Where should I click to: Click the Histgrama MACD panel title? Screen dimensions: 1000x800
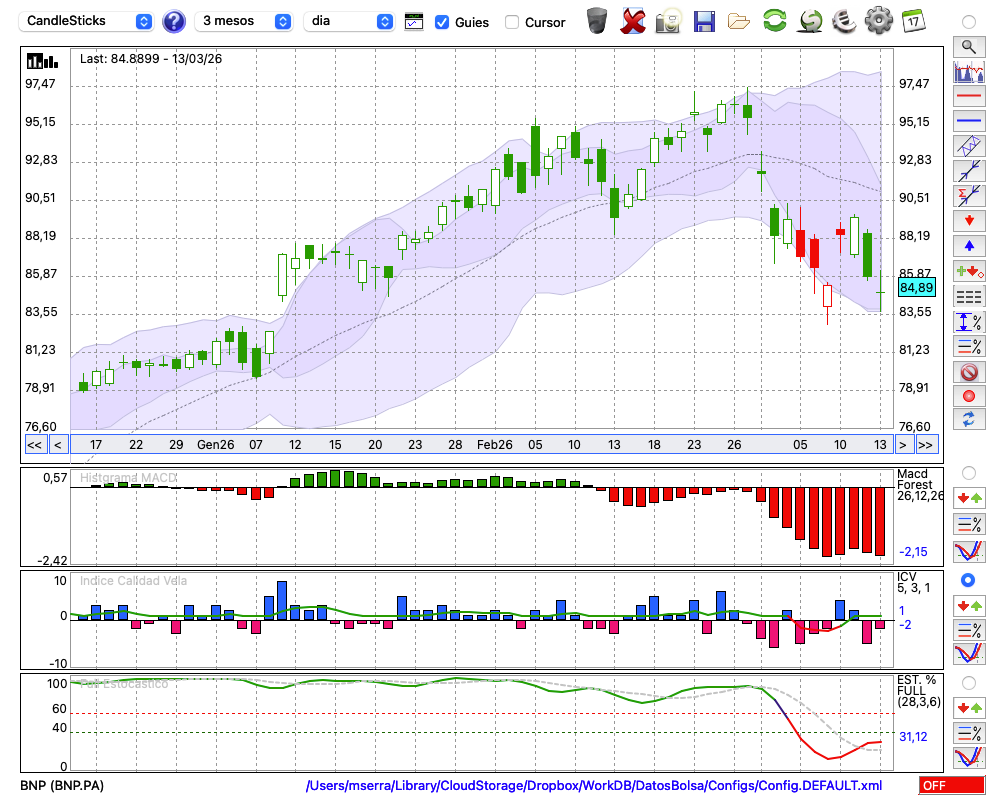coord(128,477)
